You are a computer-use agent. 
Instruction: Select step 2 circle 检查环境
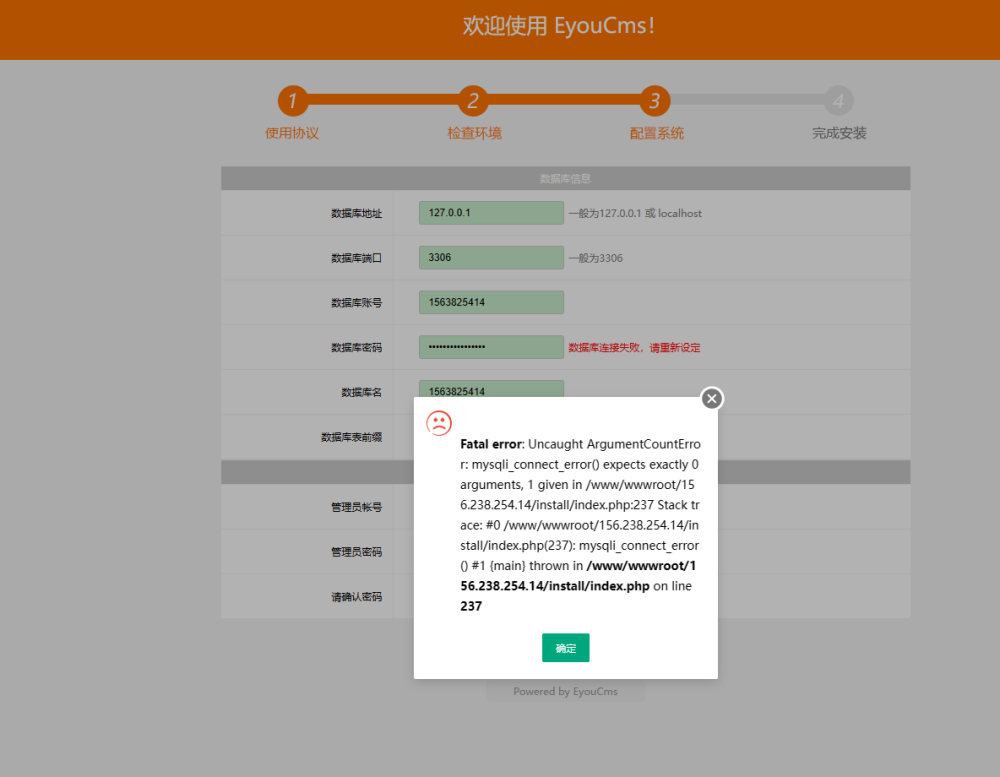pos(473,101)
